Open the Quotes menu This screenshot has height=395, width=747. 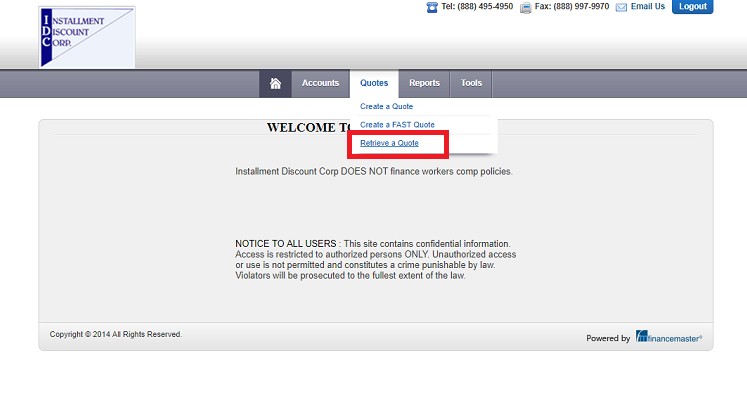pos(374,83)
